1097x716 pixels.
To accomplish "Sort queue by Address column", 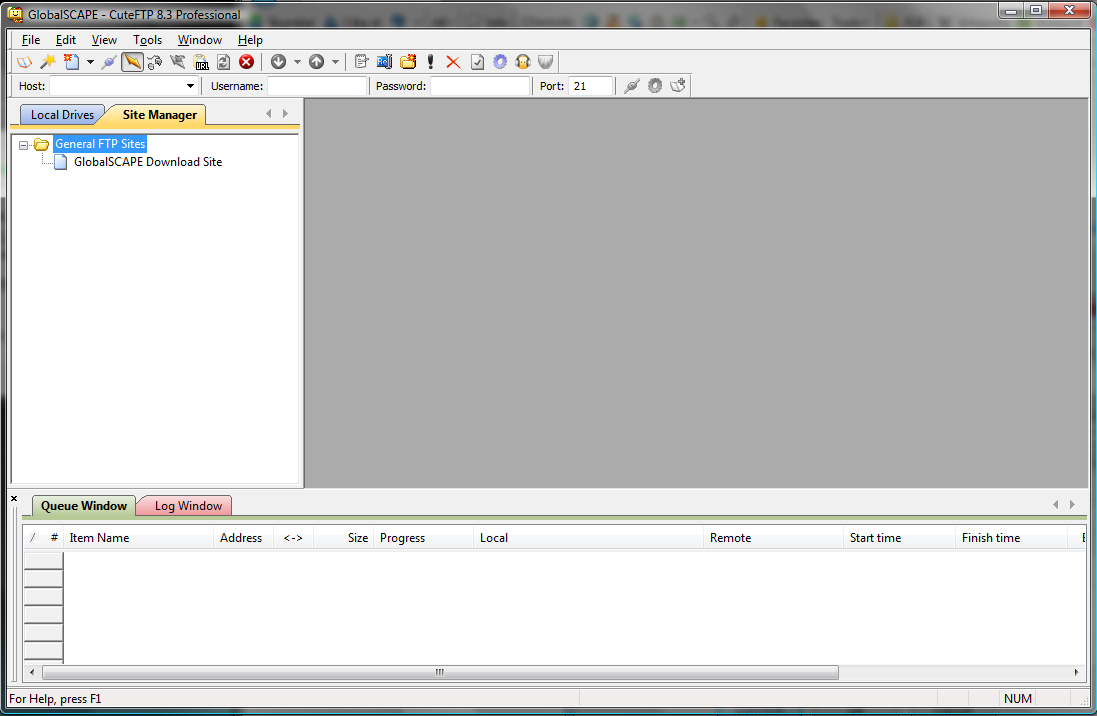I will click(243, 538).
